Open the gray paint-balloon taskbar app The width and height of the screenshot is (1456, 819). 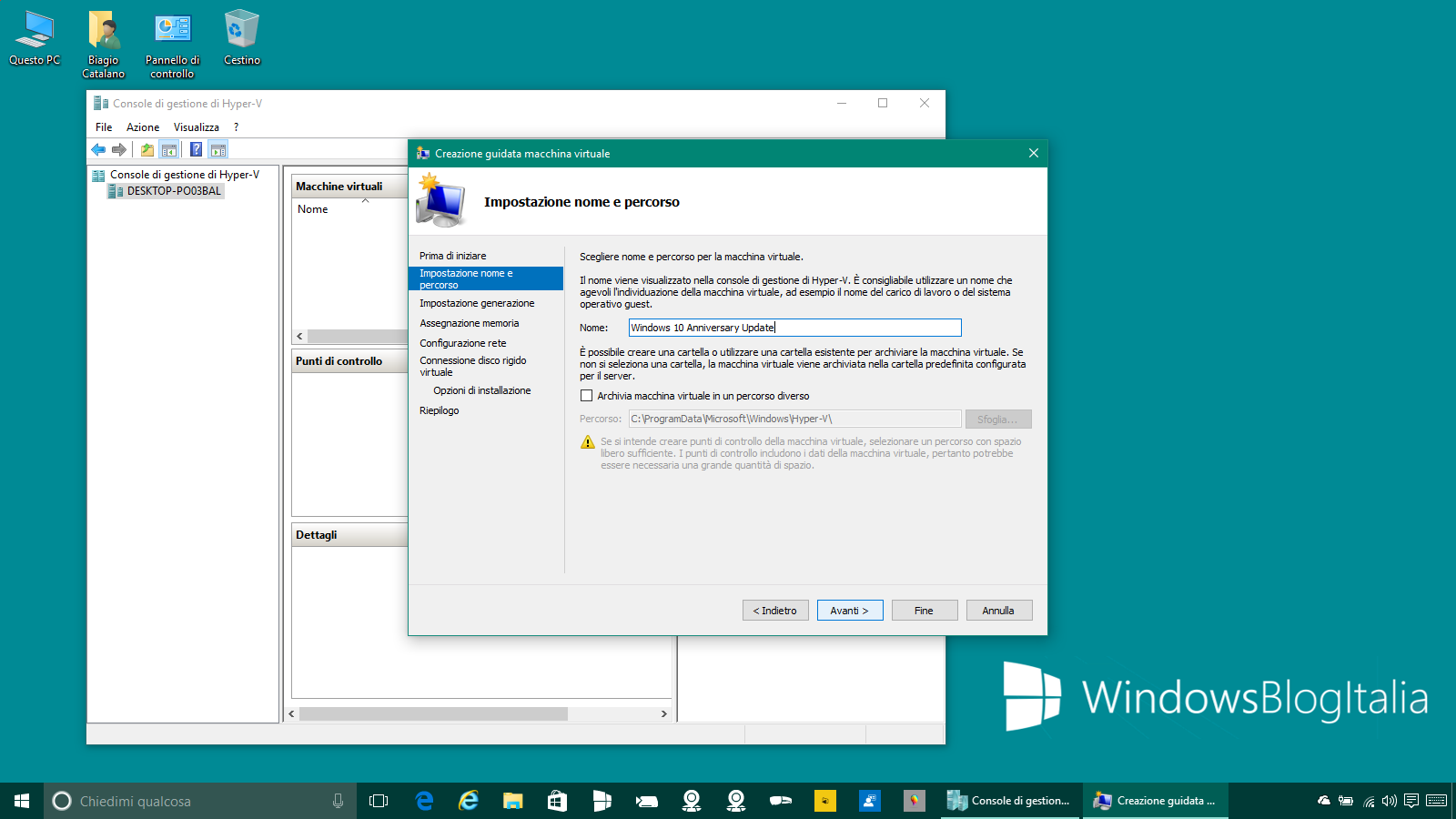915,801
